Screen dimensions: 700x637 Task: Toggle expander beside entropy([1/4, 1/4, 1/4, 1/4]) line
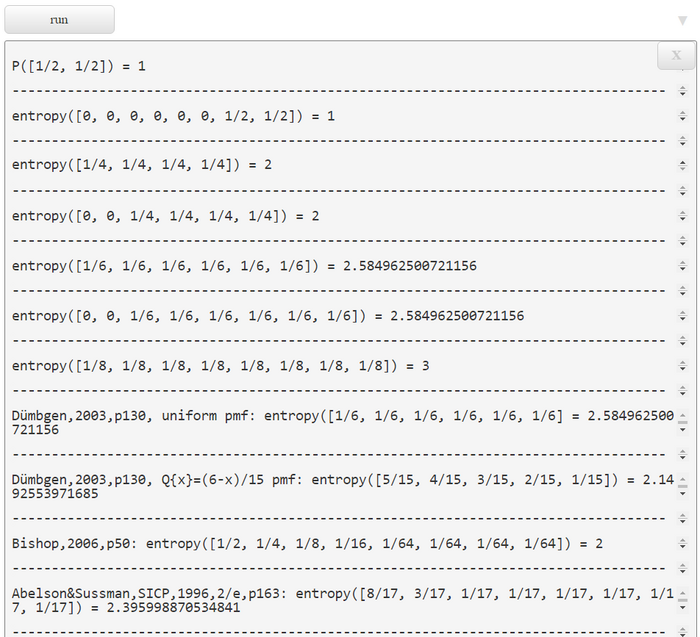682,165
